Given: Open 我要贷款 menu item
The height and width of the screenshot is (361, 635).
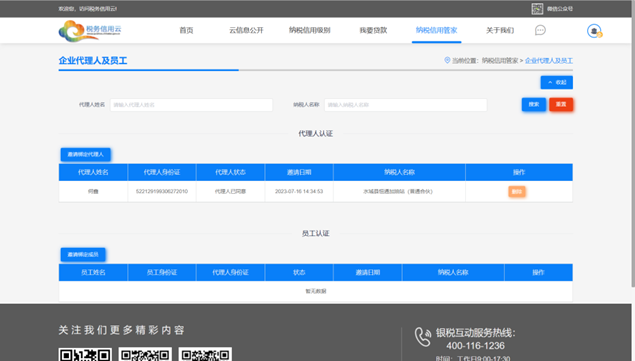Looking at the screenshot, I should coord(373,30).
